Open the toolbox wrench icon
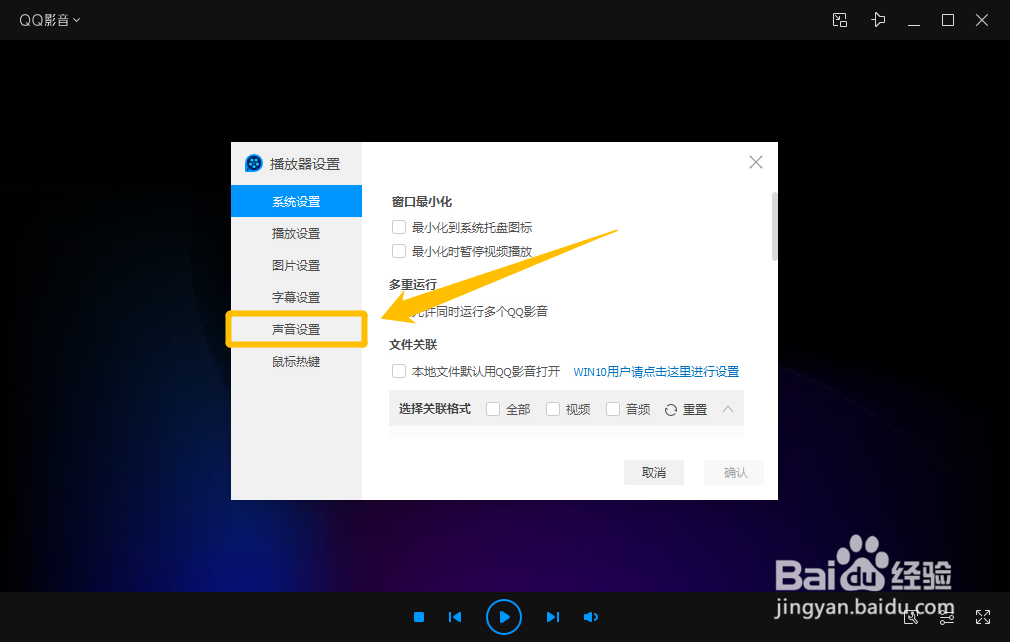This screenshot has width=1010, height=642. pos(911,618)
